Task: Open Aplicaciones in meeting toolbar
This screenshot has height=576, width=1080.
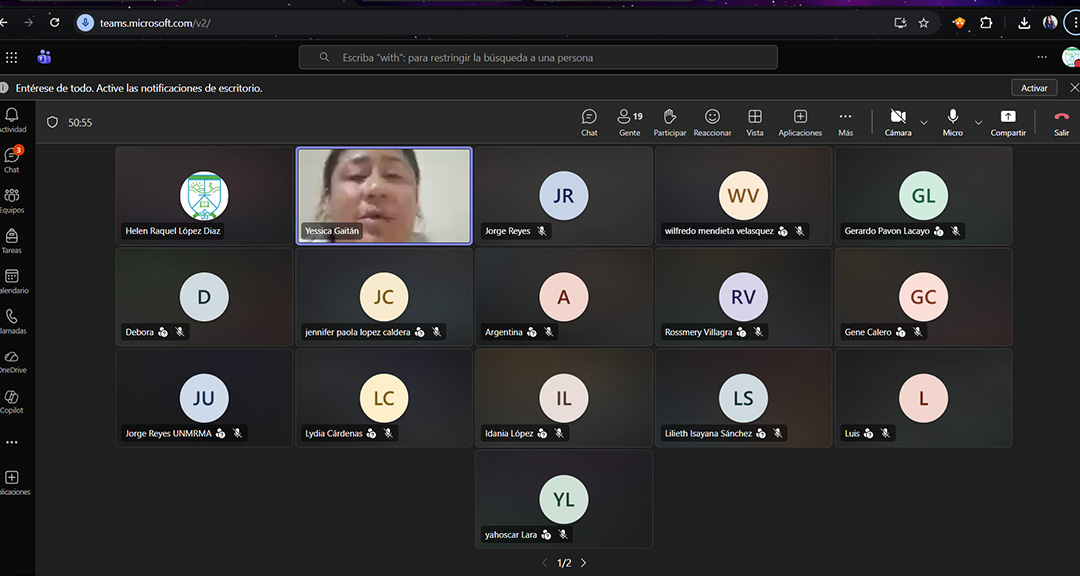Action: point(800,122)
